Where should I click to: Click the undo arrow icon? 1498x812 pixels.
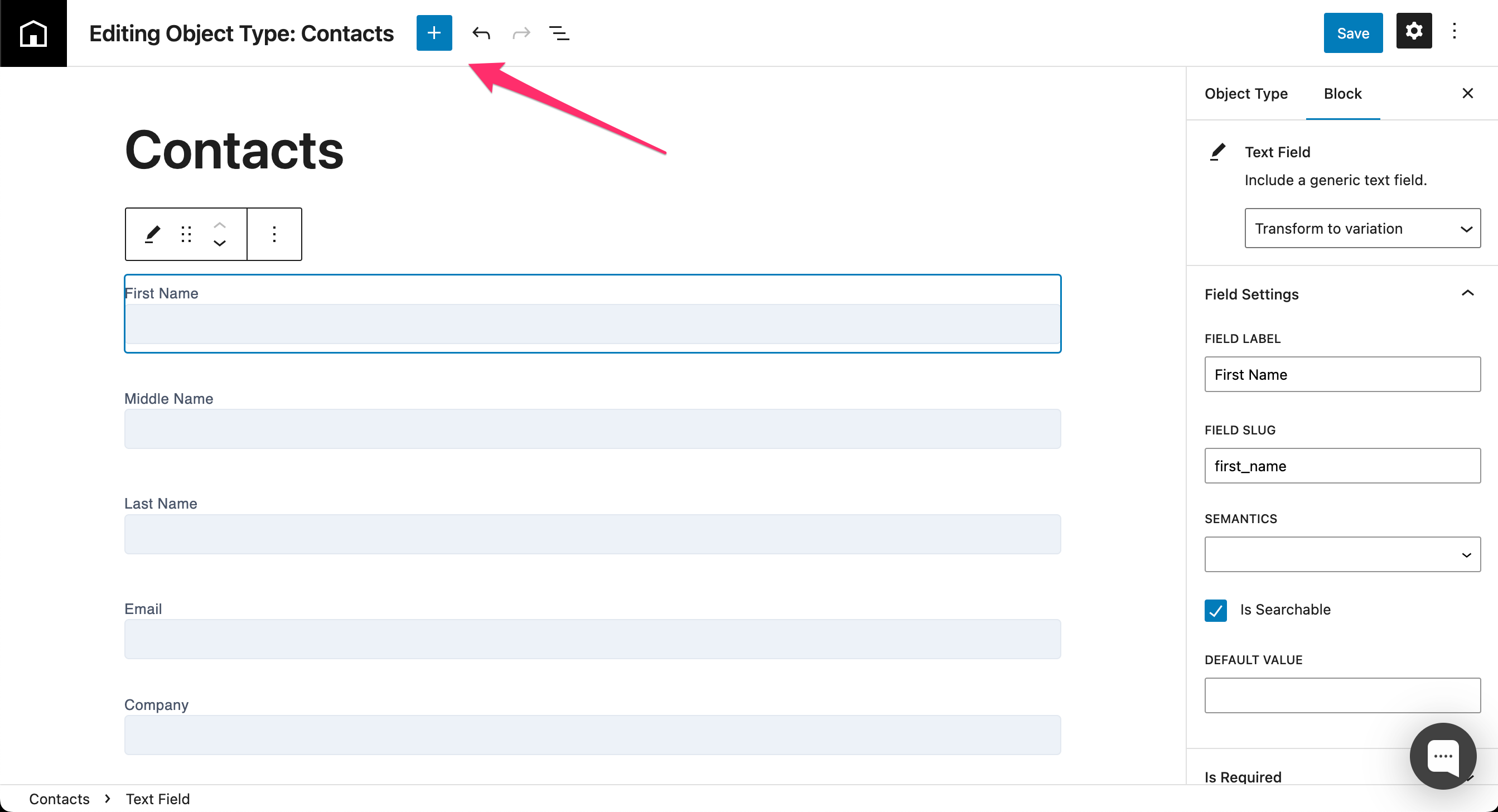481,33
